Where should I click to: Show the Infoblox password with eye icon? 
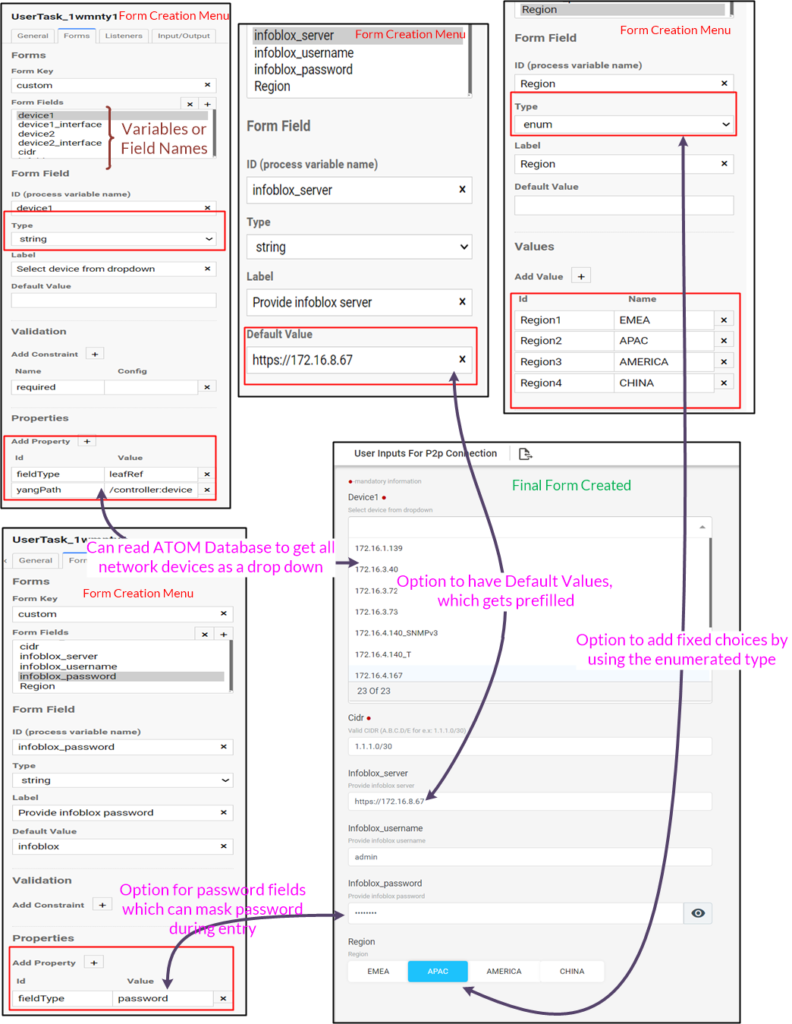pos(697,913)
